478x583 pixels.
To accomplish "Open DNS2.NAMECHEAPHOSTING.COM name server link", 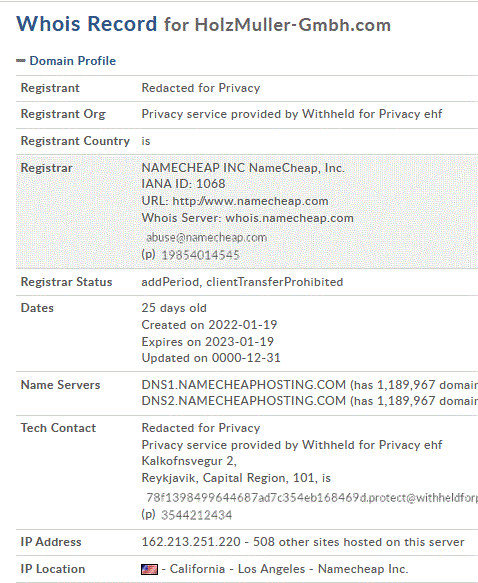I will (243, 401).
